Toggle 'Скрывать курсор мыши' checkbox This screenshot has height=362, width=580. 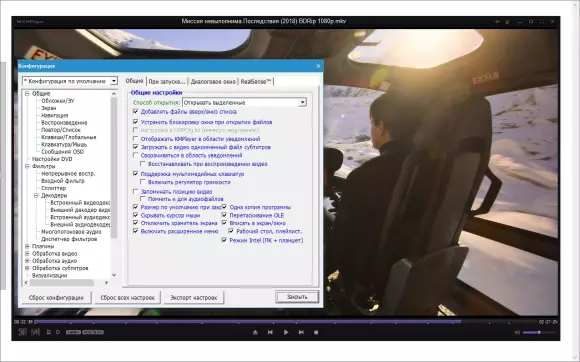pyautogui.click(x=135, y=215)
